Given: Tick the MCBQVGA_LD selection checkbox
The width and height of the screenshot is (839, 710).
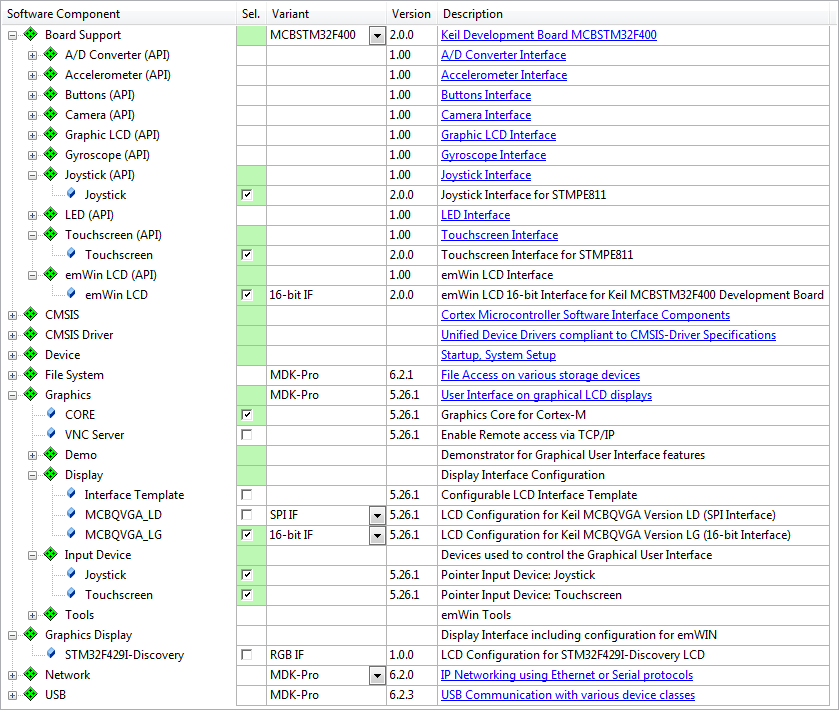Looking at the screenshot, I should click(x=247, y=515).
